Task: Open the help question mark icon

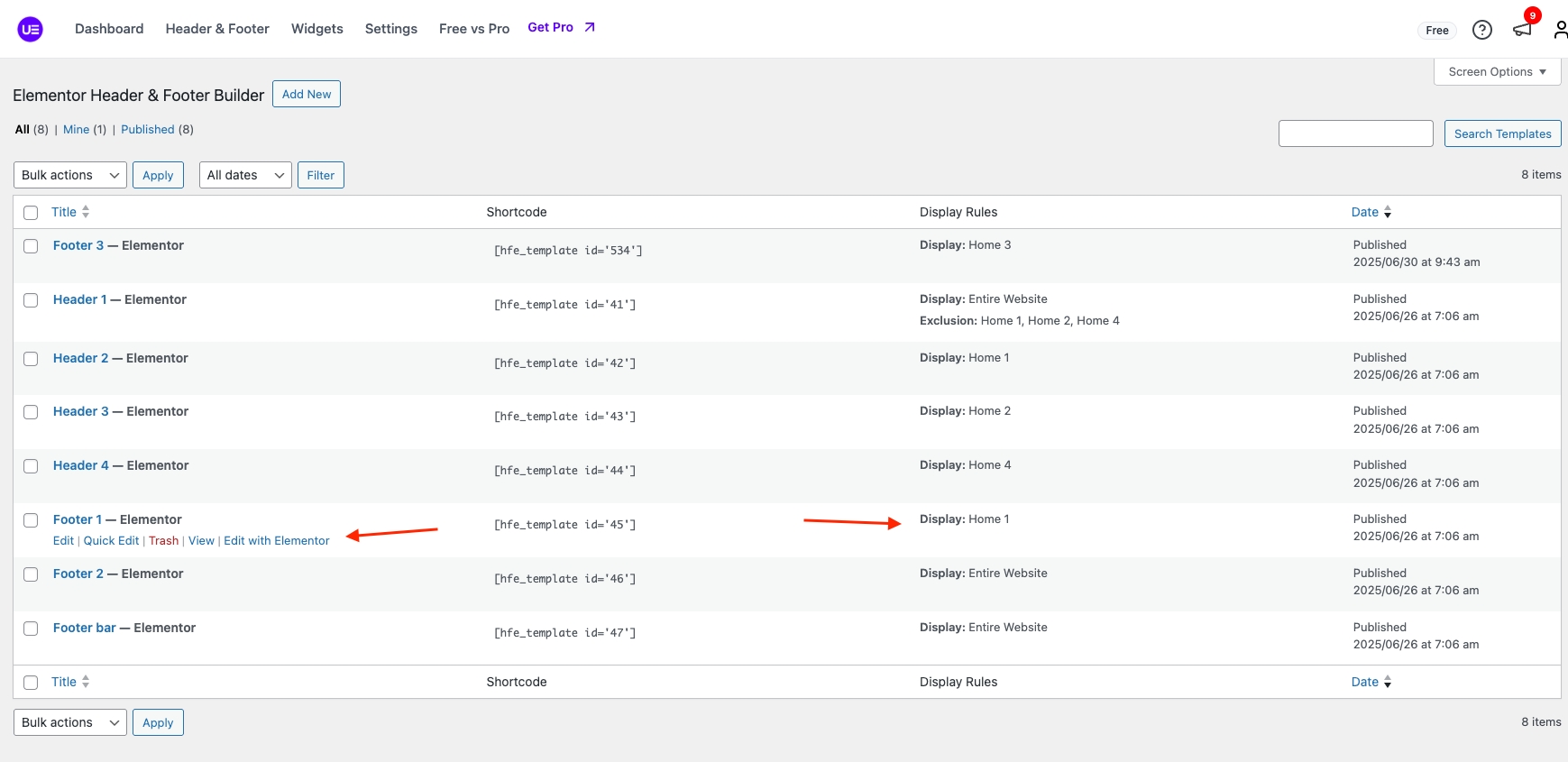Action: [x=1481, y=30]
